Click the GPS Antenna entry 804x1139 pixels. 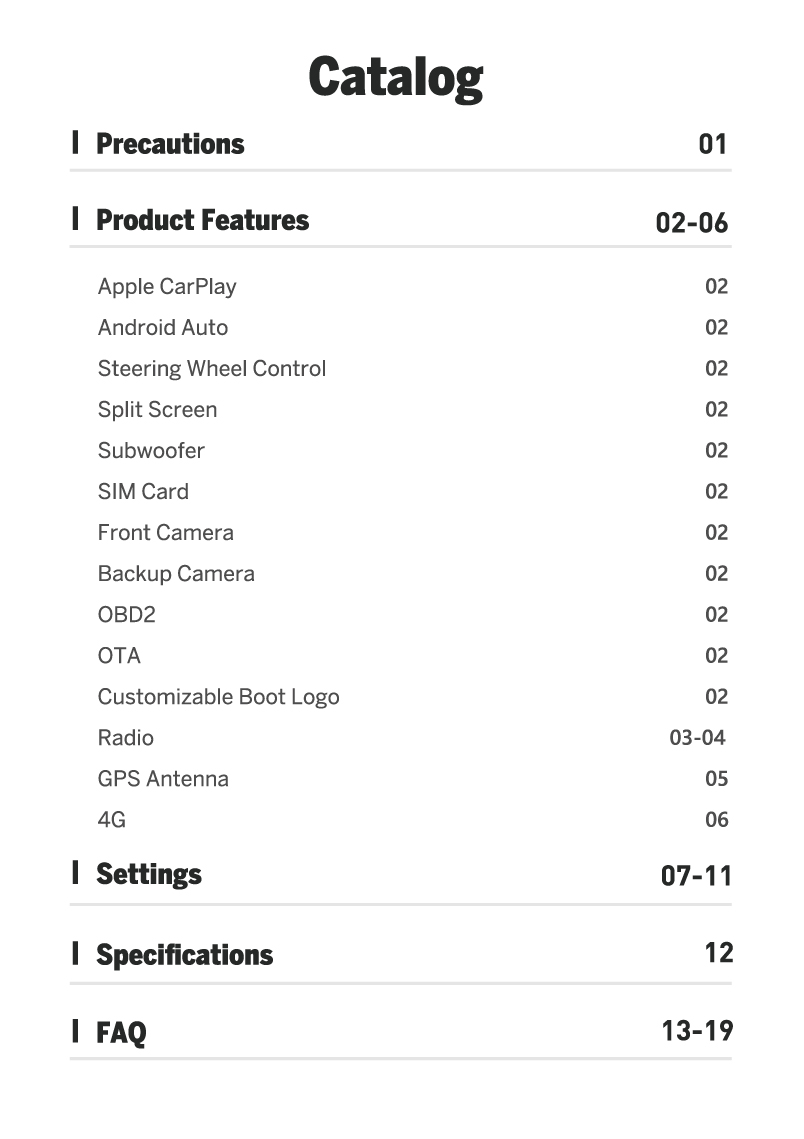163,779
